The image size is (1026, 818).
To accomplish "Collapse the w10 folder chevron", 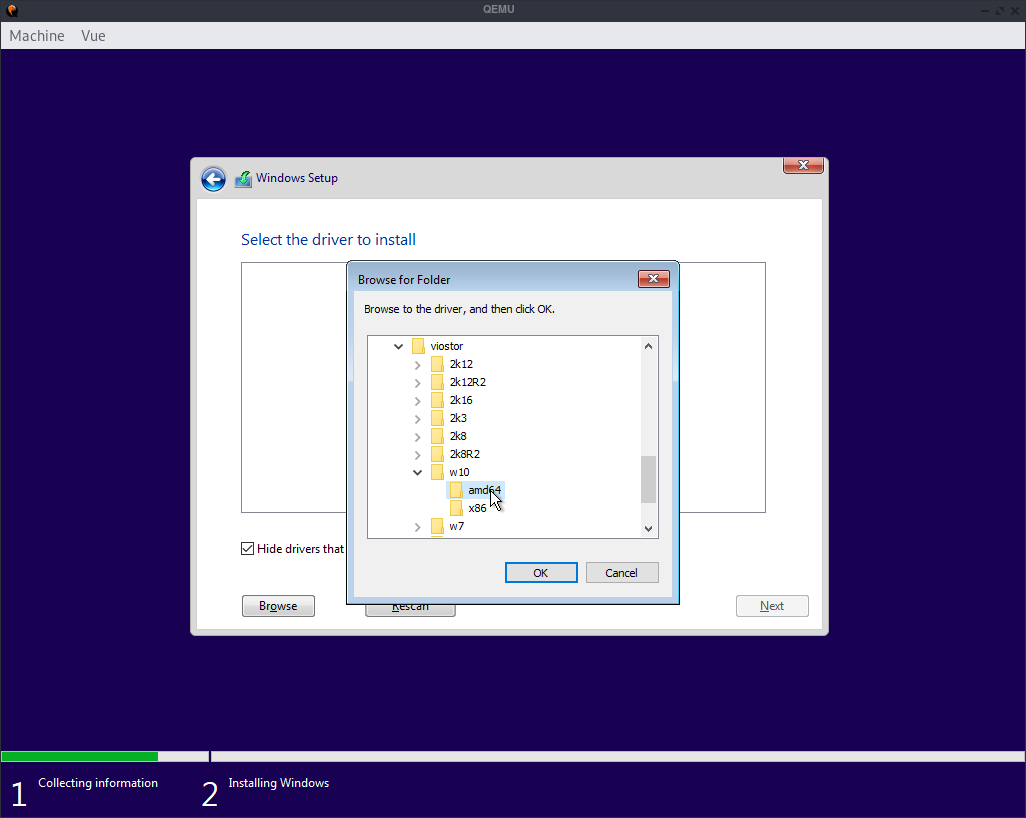I will coord(417,471).
